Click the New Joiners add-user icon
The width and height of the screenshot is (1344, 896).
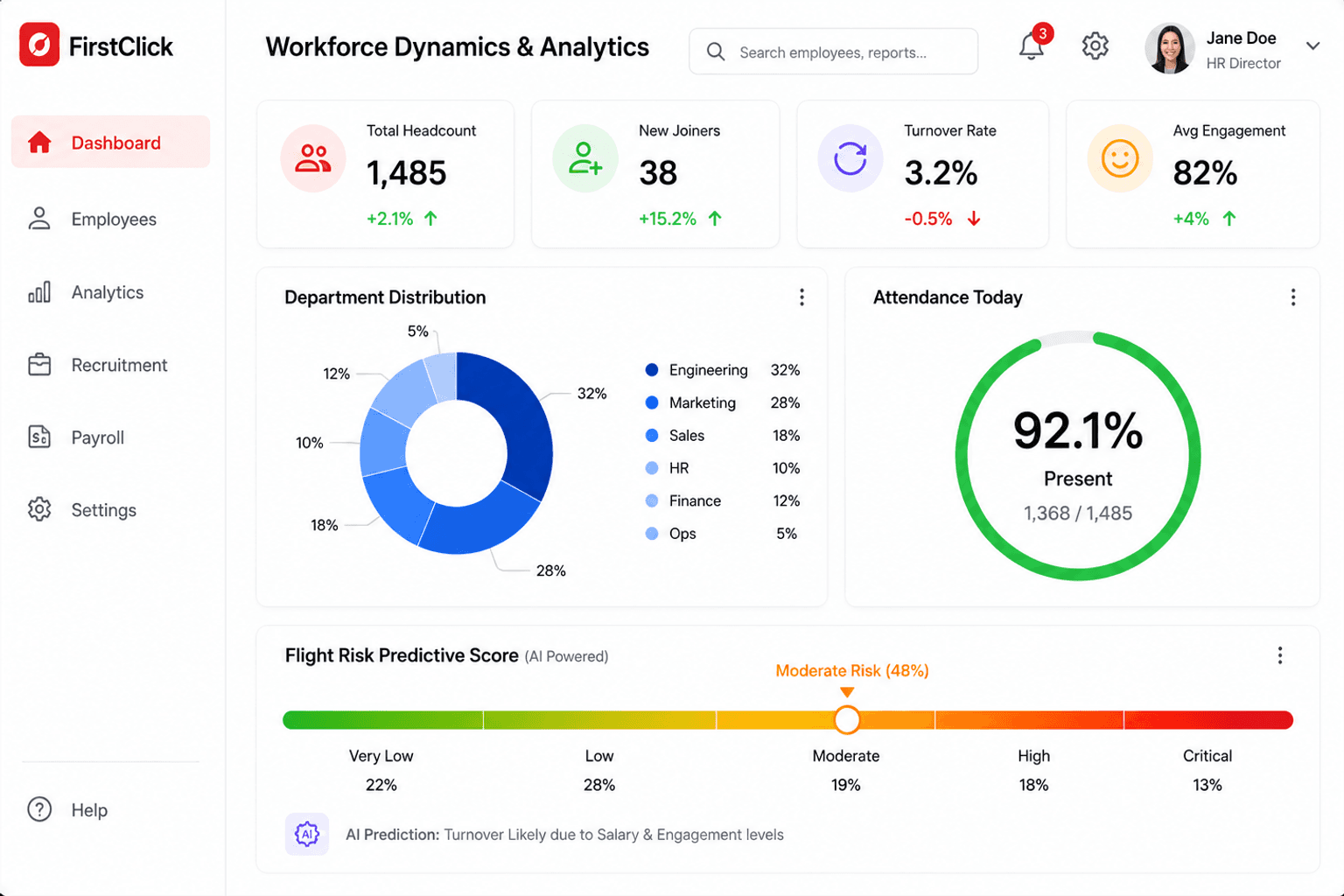[585, 158]
